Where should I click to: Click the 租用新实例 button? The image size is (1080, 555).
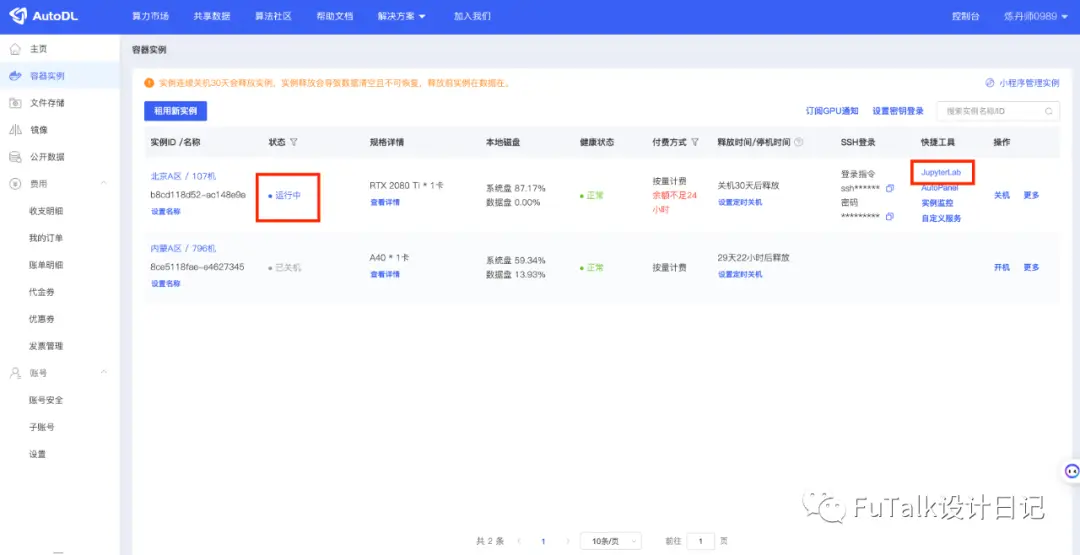pyautogui.click(x=176, y=111)
